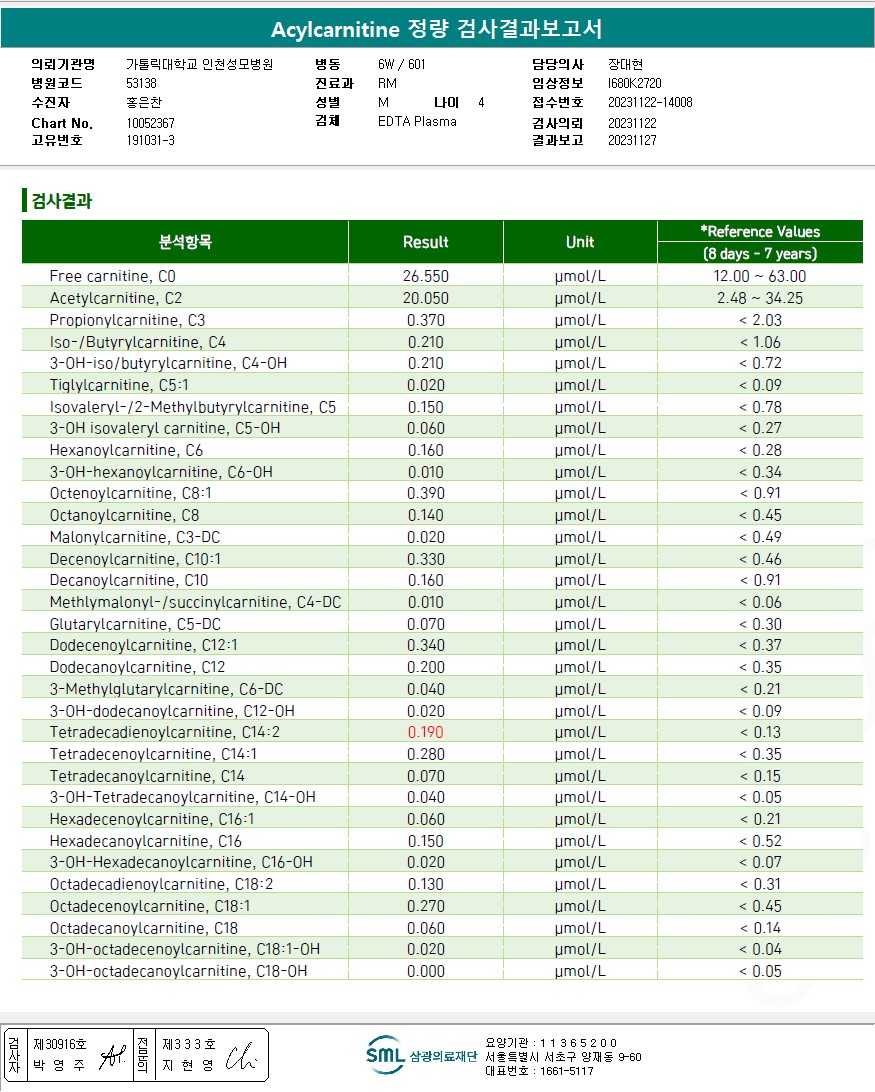Click the reference range 12.00 ~ 63.00
Screen dimensions: 875x1092
[759, 276]
